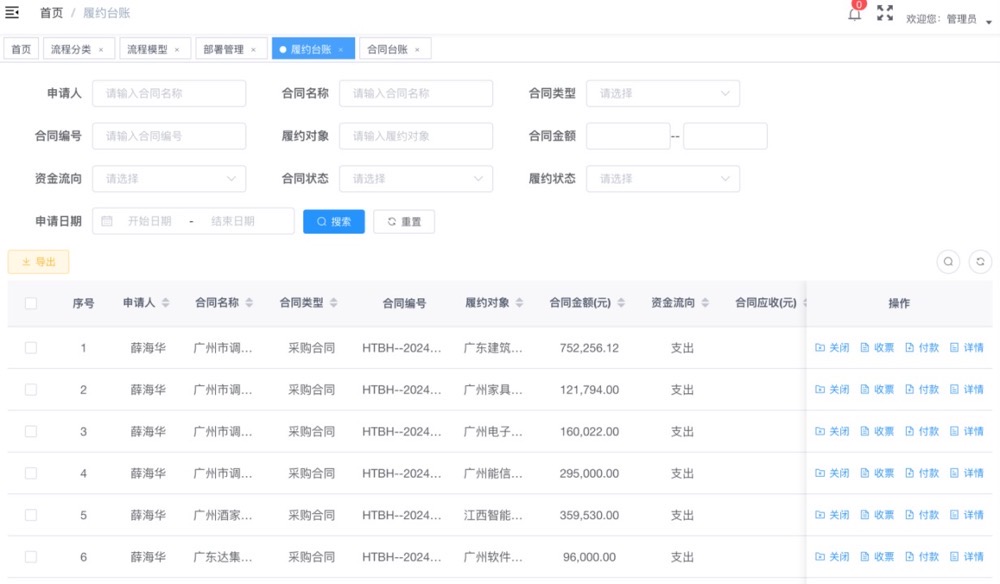
Task: Close the 流程分类 tab with its x
Action: coord(101,50)
